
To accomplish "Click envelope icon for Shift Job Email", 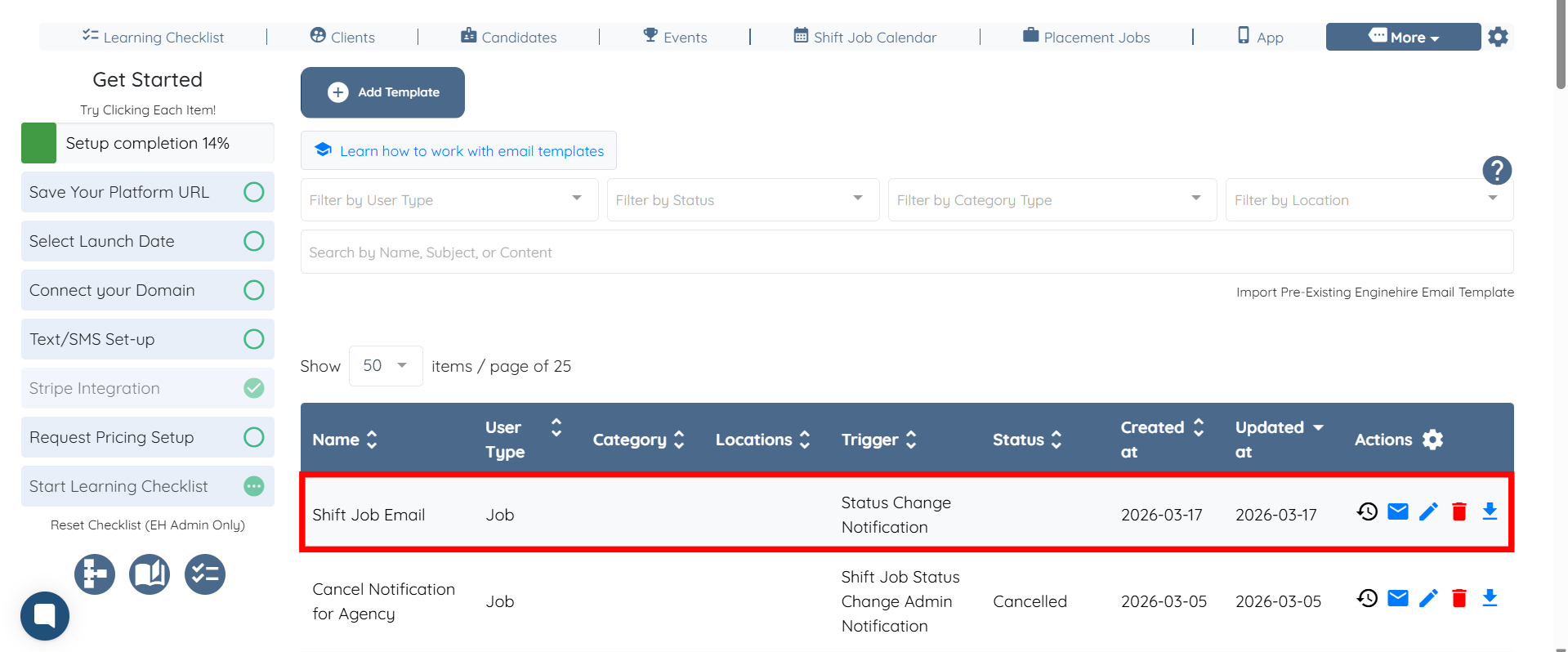I will pyautogui.click(x=1398, y=512).
